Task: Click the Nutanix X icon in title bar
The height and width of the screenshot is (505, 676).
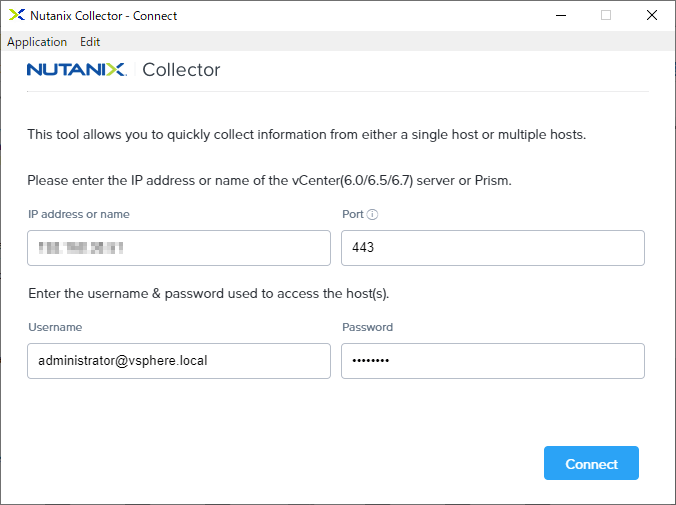Action: [x=13, y=15]
